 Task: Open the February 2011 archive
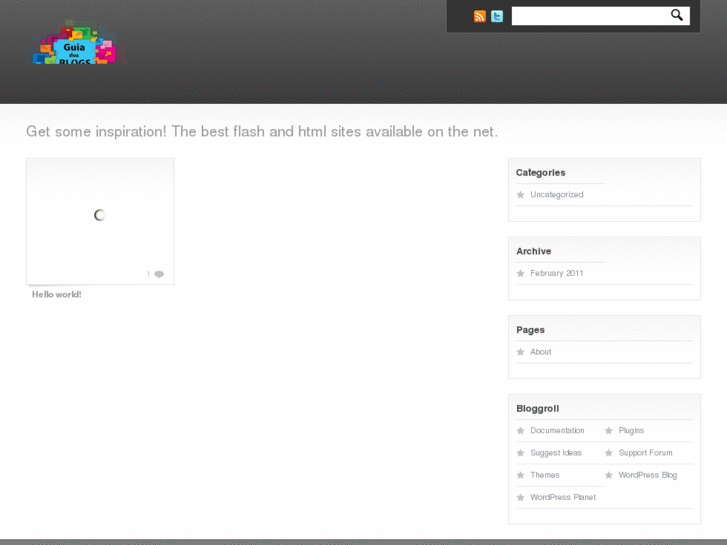tap(557, 273)
